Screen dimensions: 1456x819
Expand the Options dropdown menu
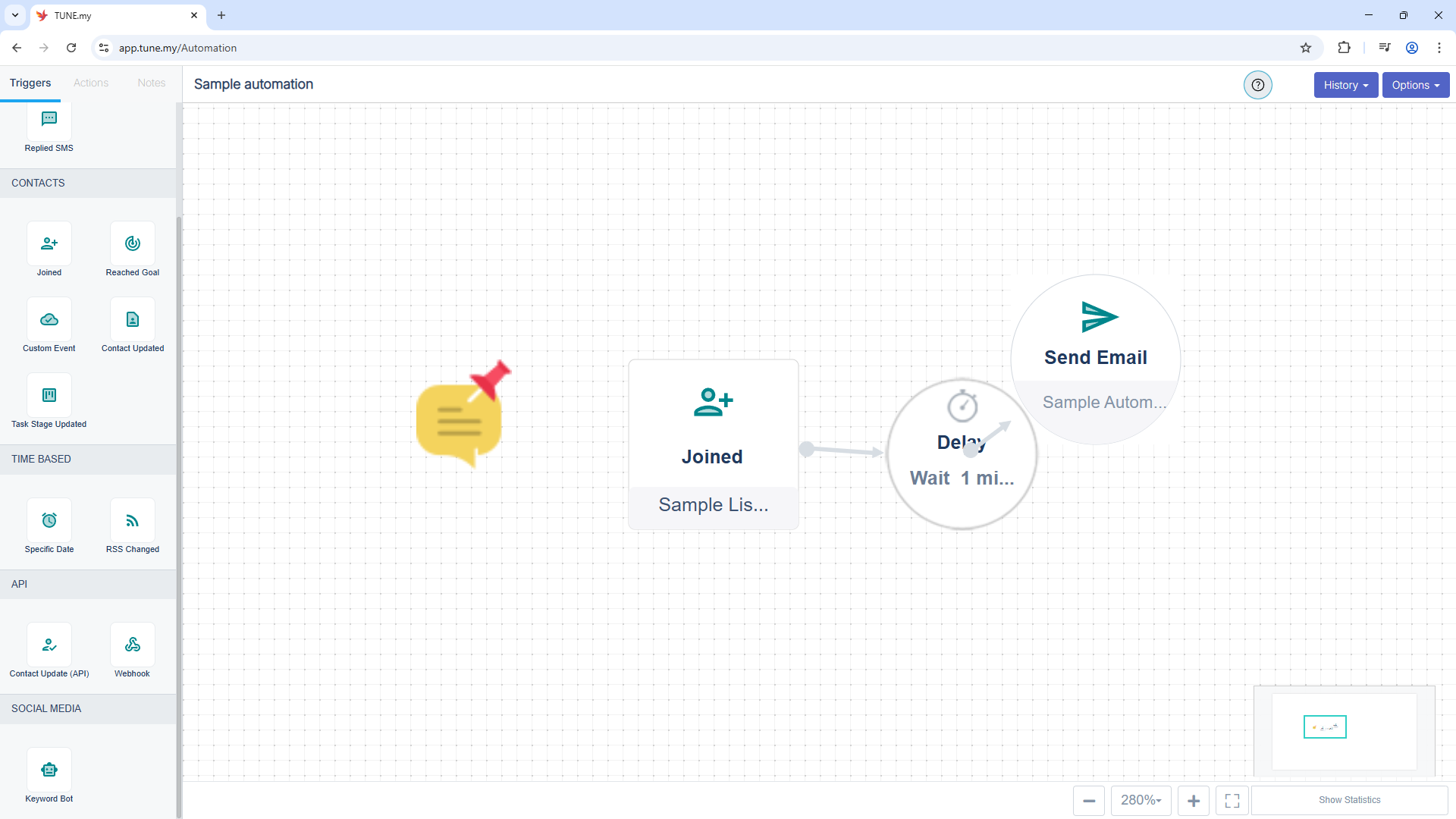pos(1415,85)
